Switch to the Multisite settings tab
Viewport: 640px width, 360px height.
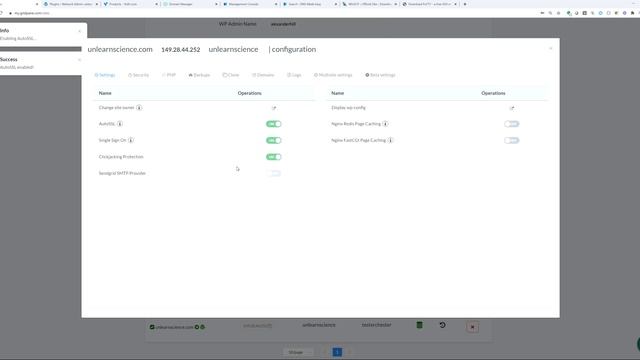coord(333,75)
